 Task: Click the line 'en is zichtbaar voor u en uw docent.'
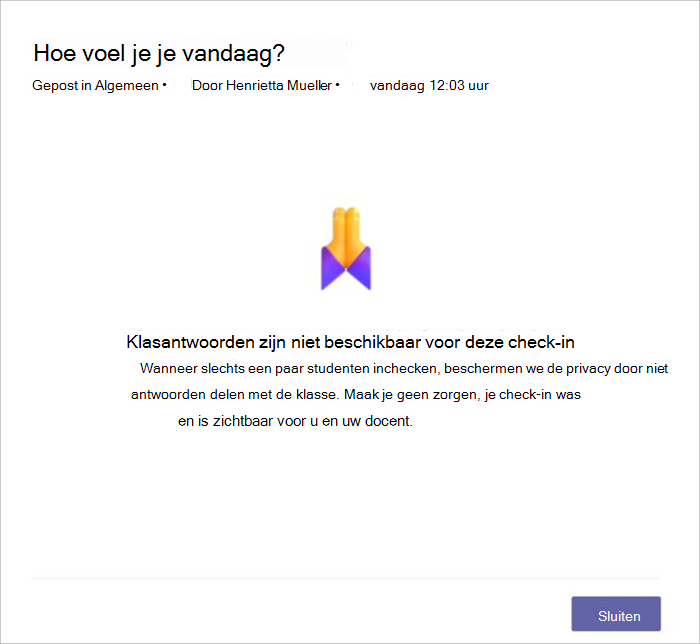[x=295, y=421]
